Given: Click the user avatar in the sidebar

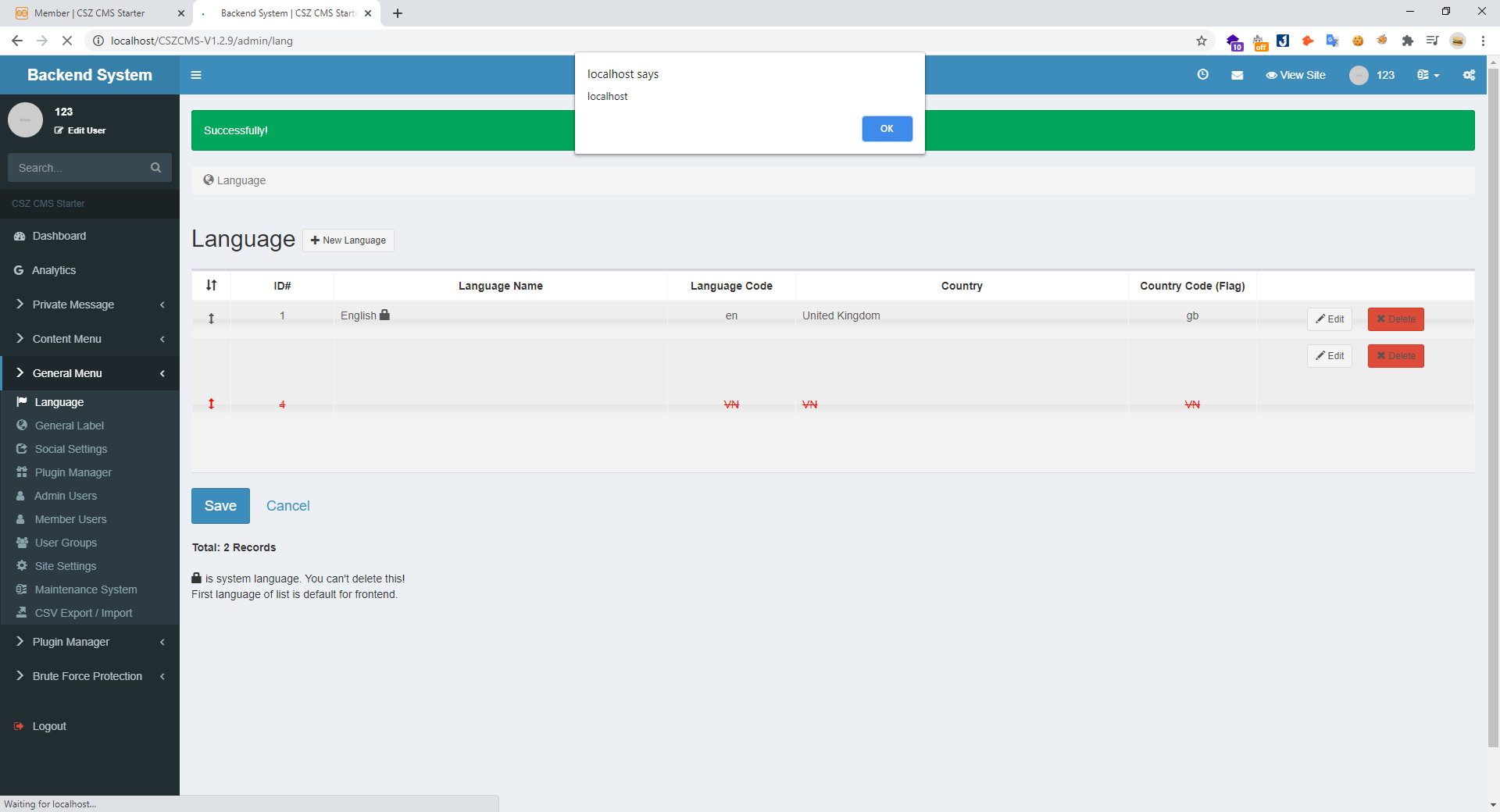Looking at the screenshot, I should click(x=25, y=120).
